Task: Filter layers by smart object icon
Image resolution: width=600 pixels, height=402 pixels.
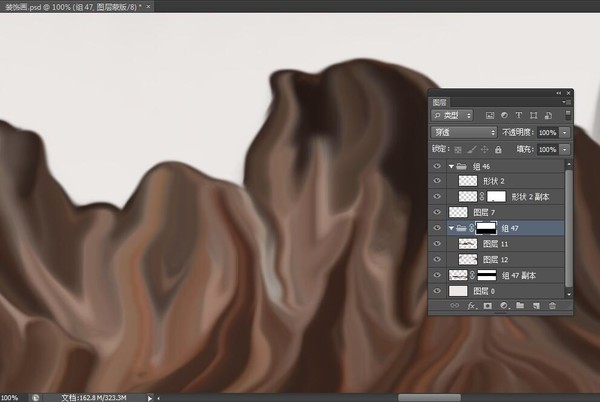Action: (548, 115)
